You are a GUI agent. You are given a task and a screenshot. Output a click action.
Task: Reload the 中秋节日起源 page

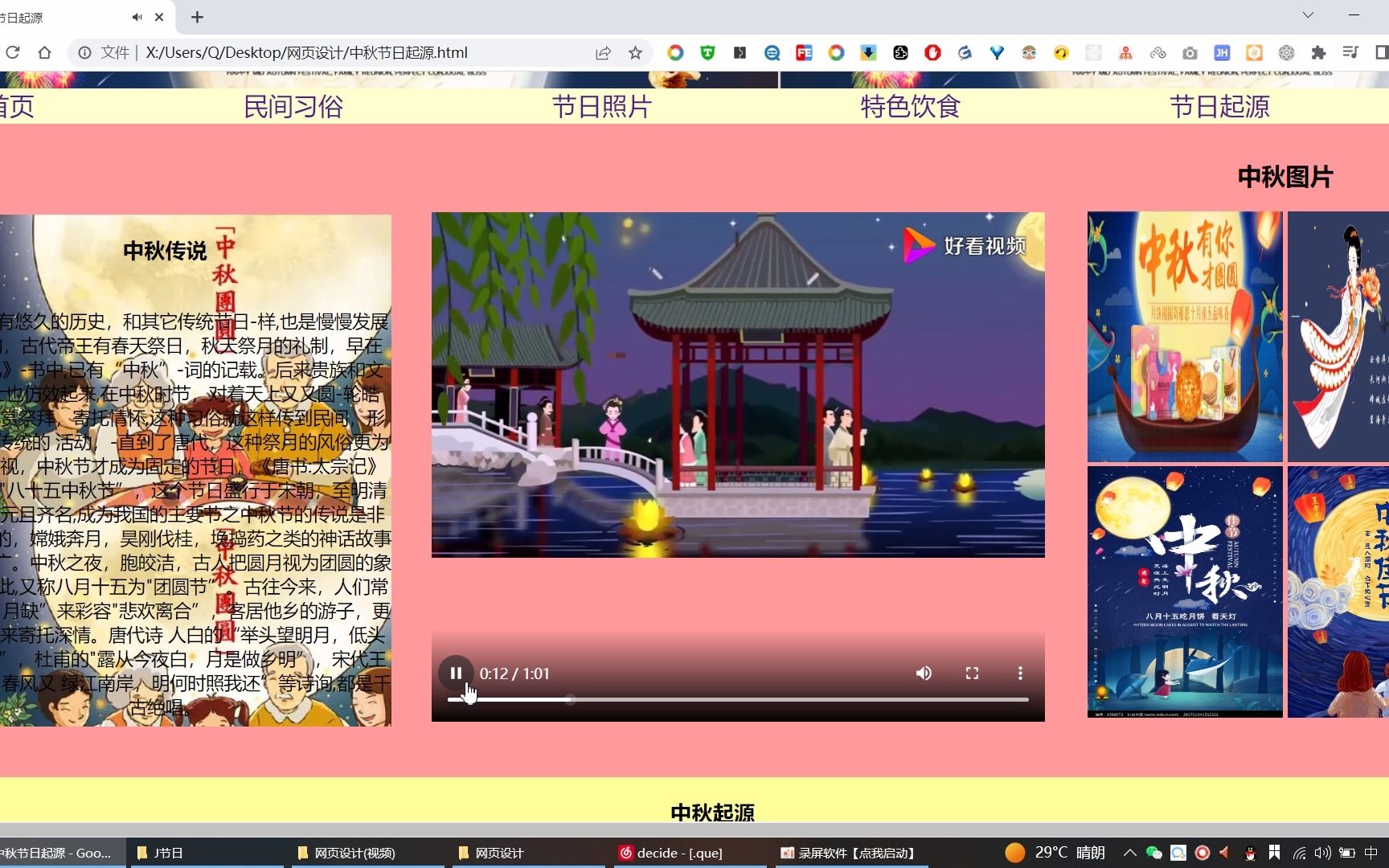tap(13, 52)
